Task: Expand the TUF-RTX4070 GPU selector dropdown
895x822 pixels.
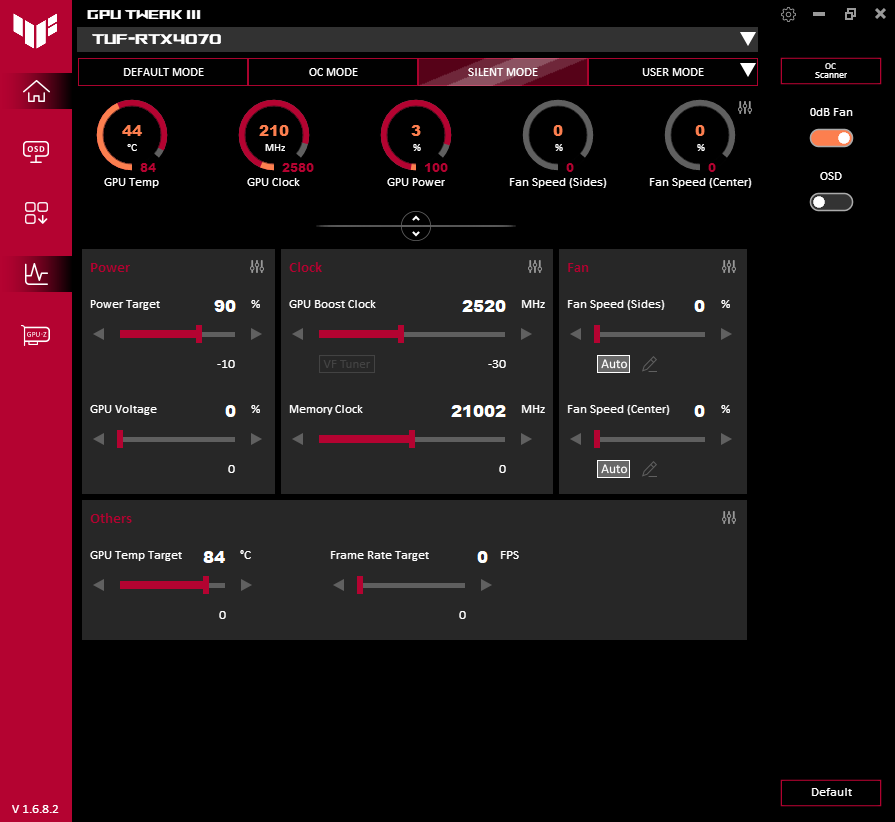Action: click(747, 39)
